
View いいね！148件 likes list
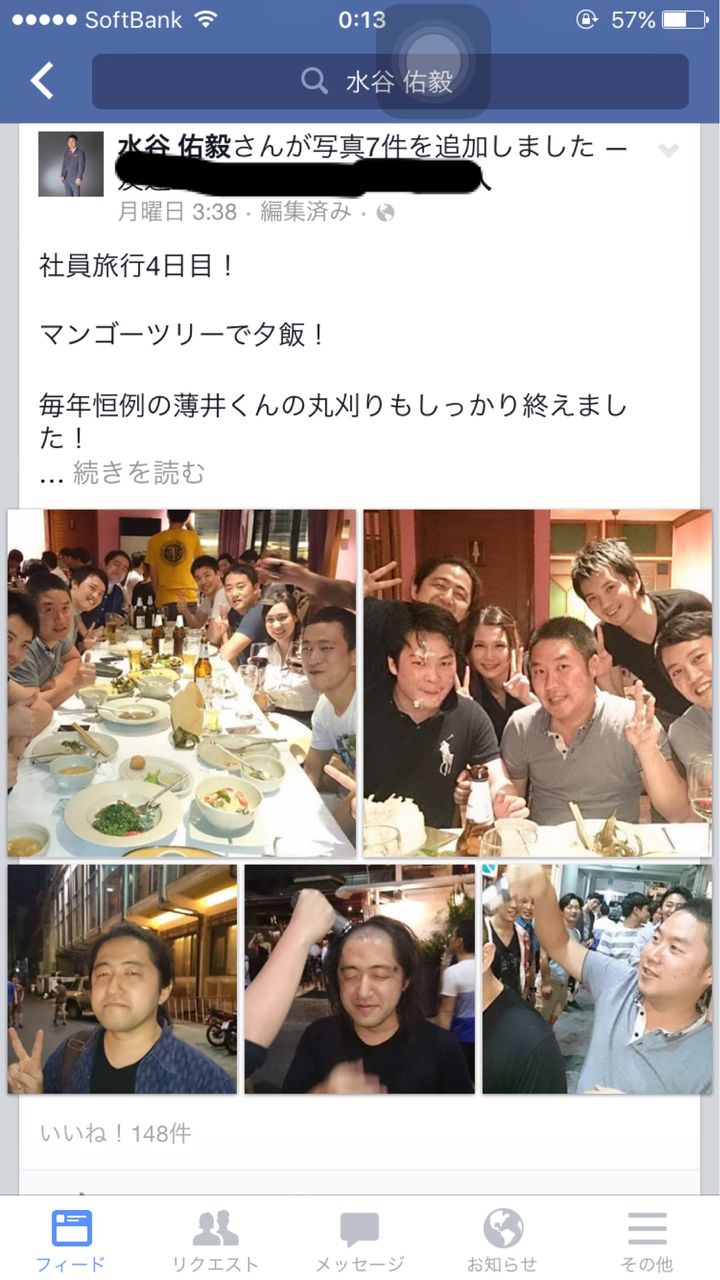[116, 1133]
